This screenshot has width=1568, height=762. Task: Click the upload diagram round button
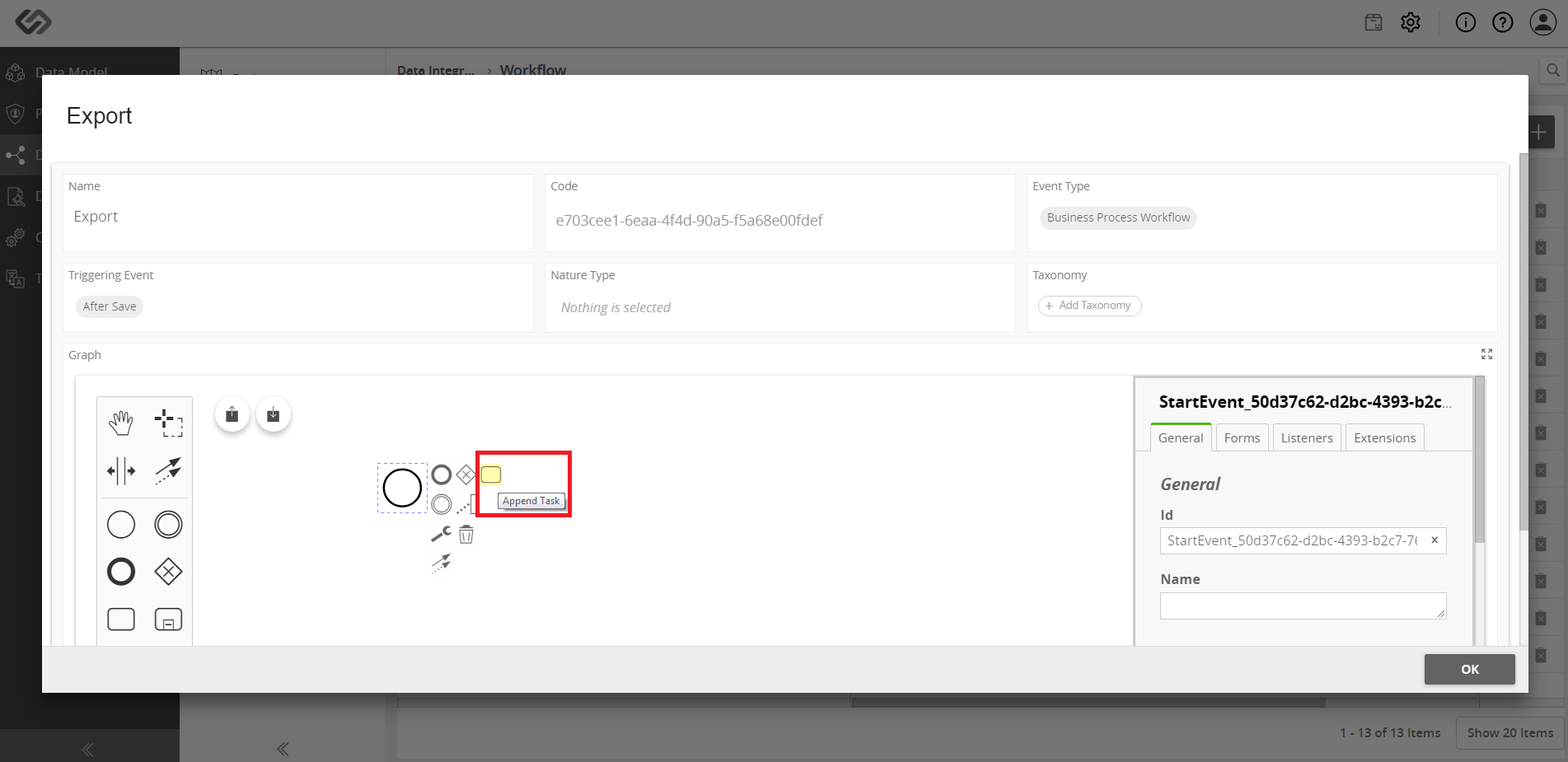pyautogui.click(x=232, y=414)
